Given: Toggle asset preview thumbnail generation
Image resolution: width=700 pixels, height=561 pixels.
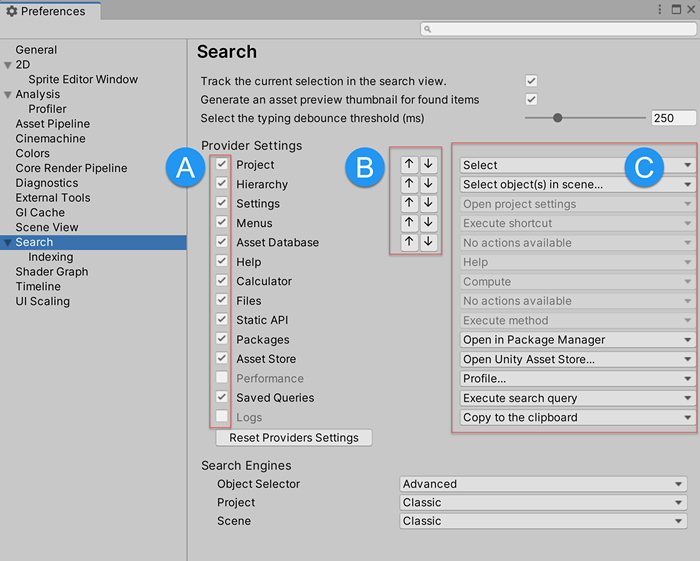Looking at the screenshot, I should (531, 99).
